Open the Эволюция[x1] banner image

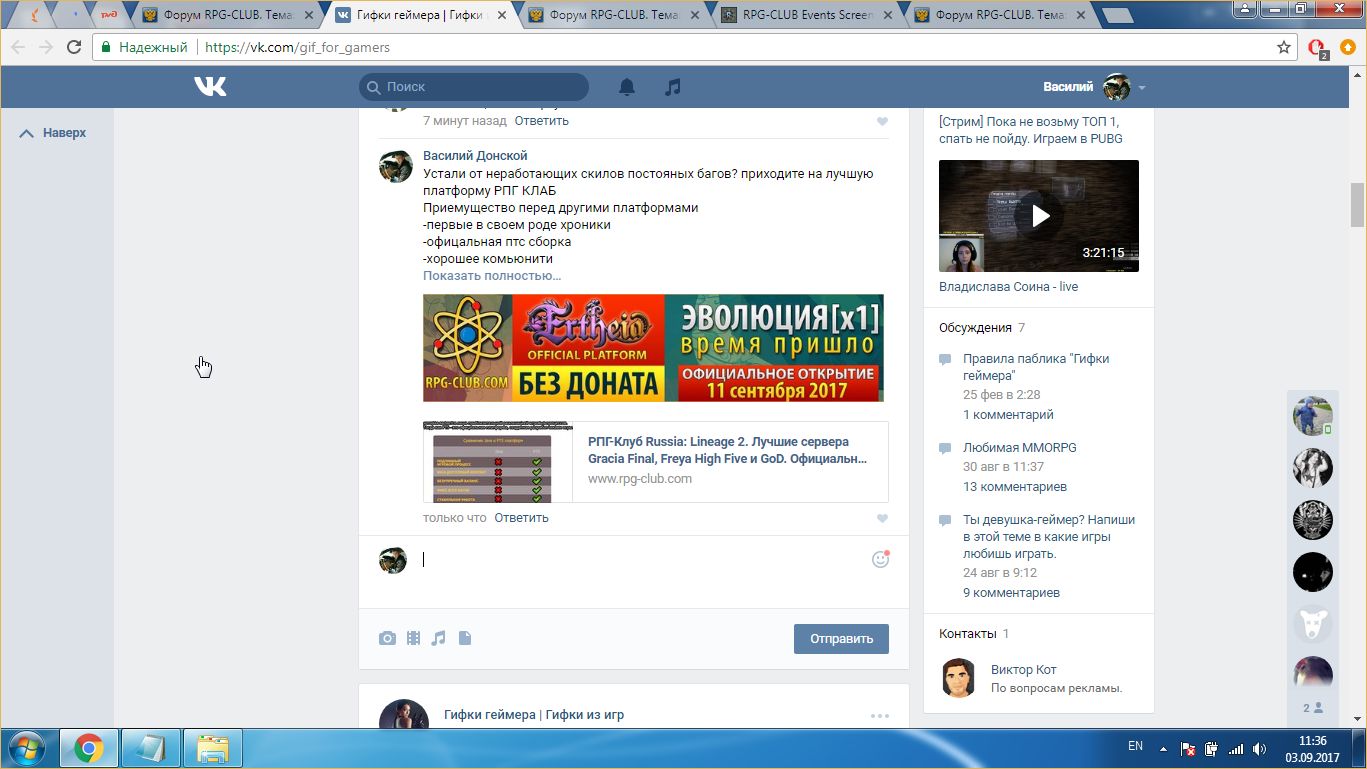653,348
